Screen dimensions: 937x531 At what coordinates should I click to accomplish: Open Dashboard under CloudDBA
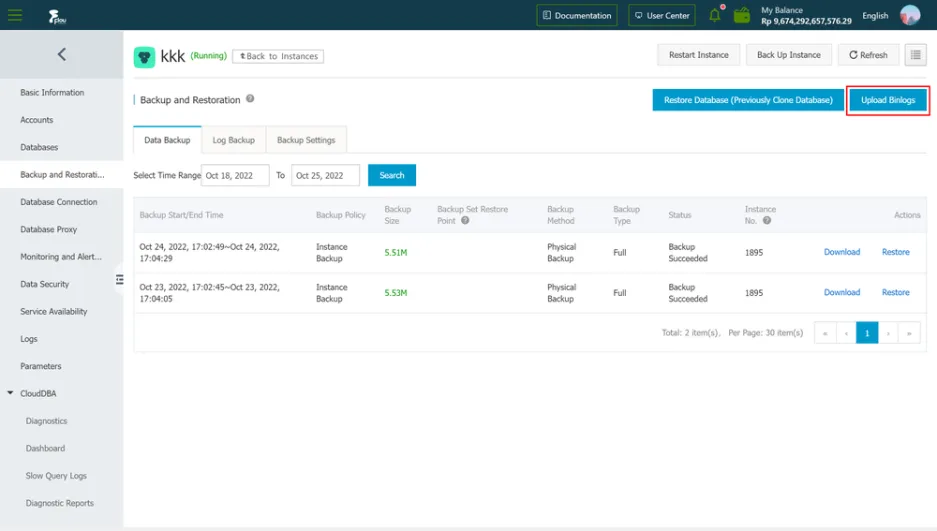tap(45, 448)
